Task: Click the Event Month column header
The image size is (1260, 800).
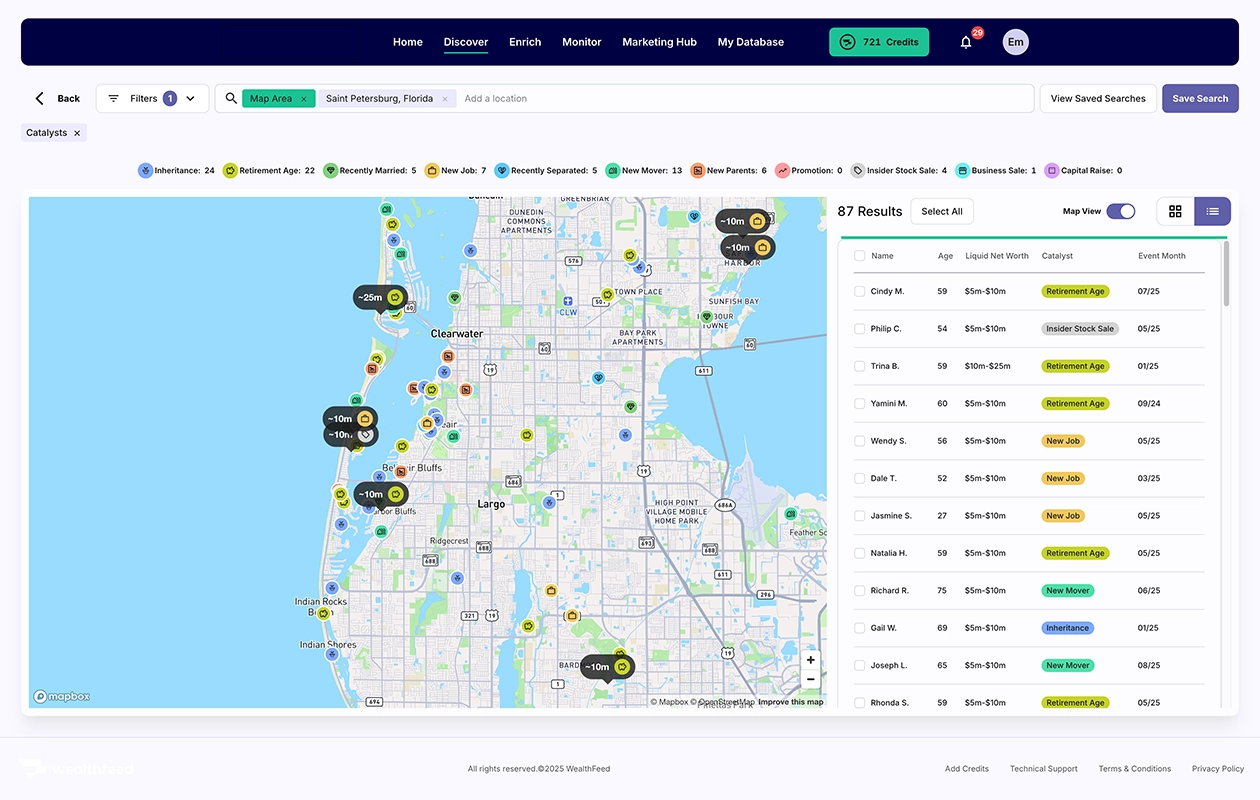Action: coord(1162,256)
